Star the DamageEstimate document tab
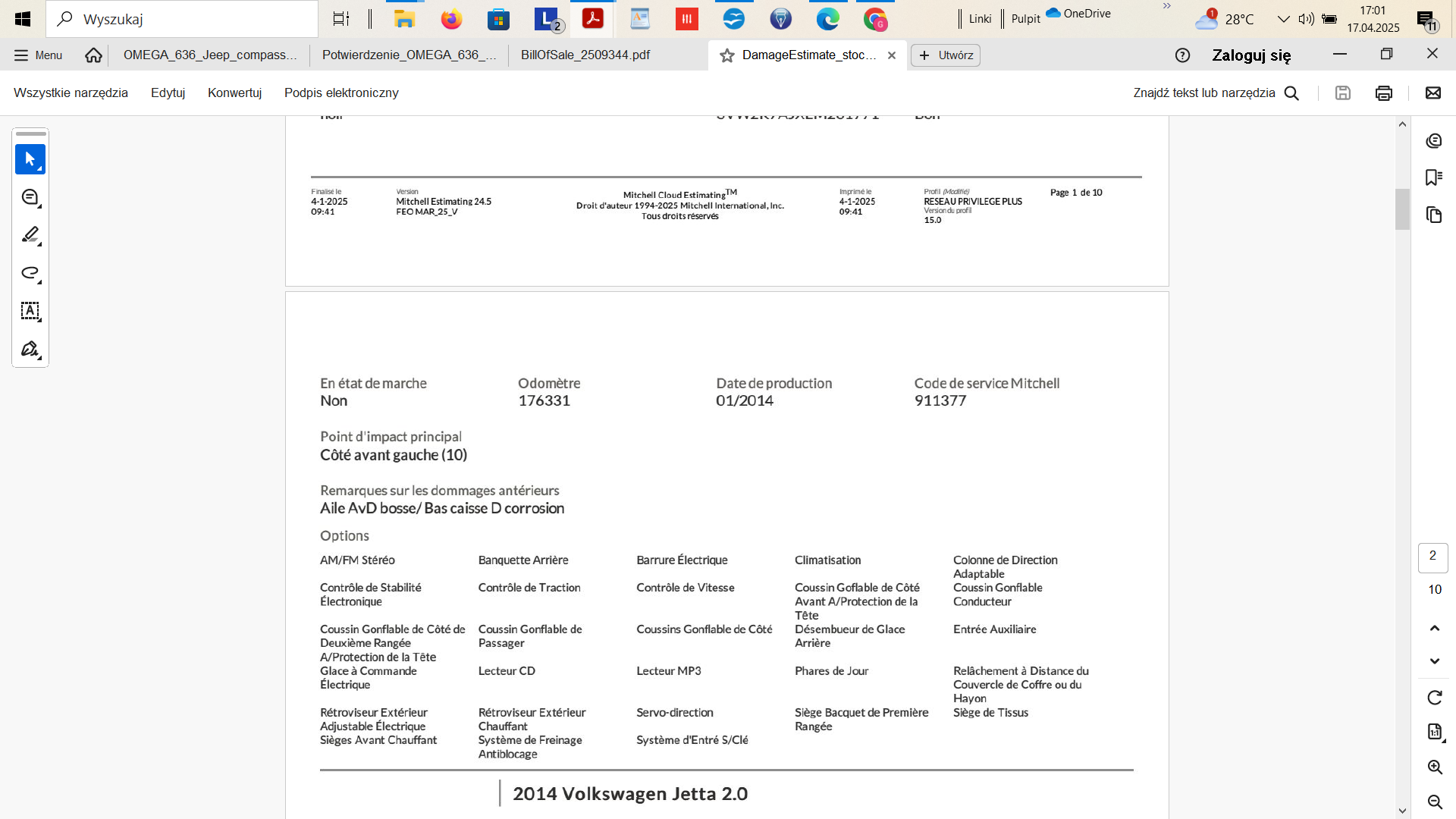The width and height of the screenshot is (1456, 819). coord(726,55)
